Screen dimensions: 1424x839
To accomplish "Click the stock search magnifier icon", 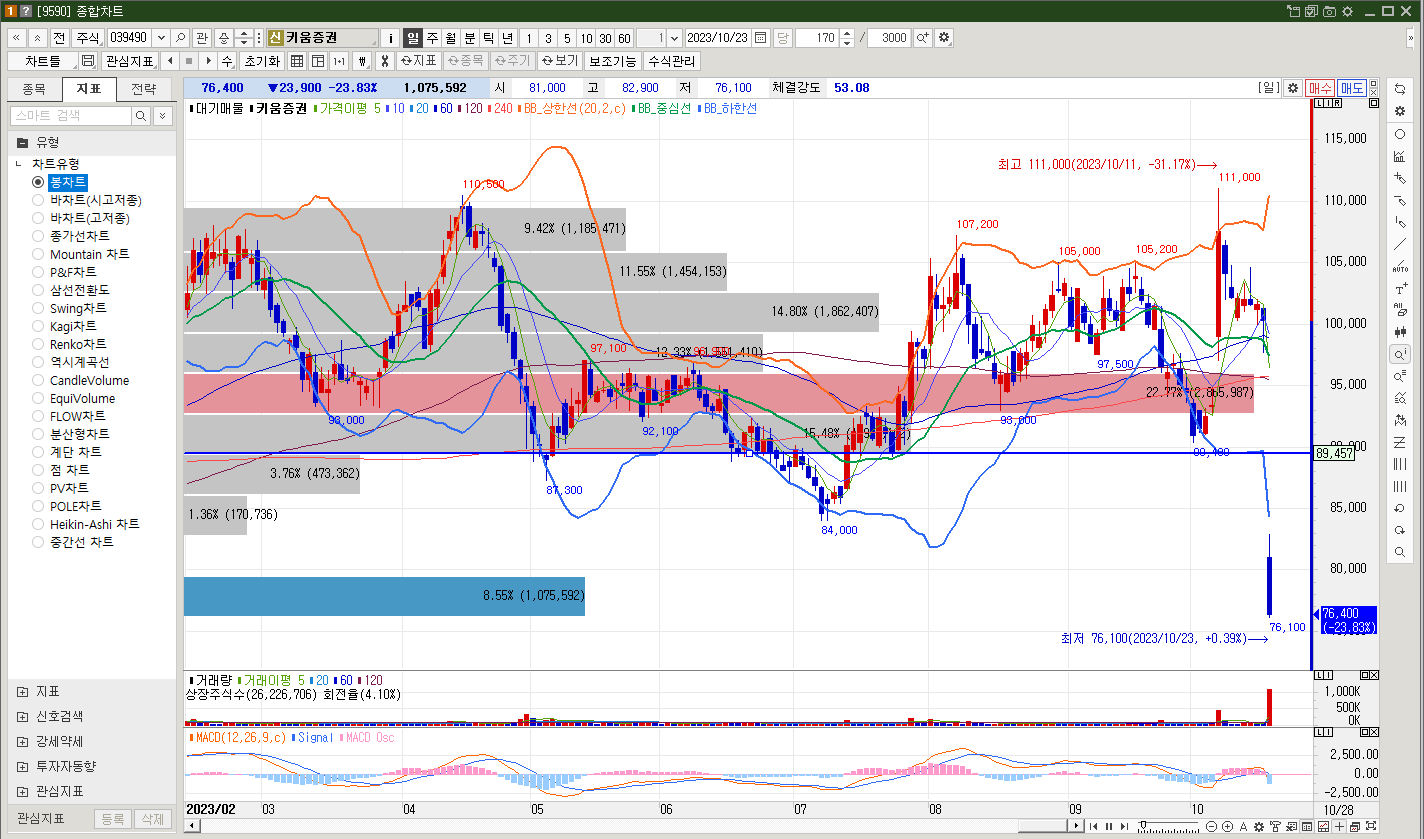I will click(181, 38).
